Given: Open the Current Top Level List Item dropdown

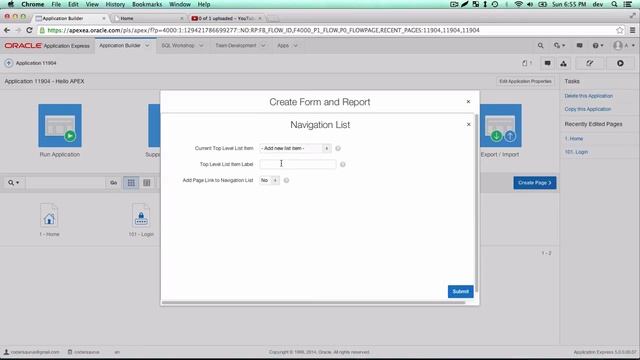Looking at the screenshot, I should [295, 149].
